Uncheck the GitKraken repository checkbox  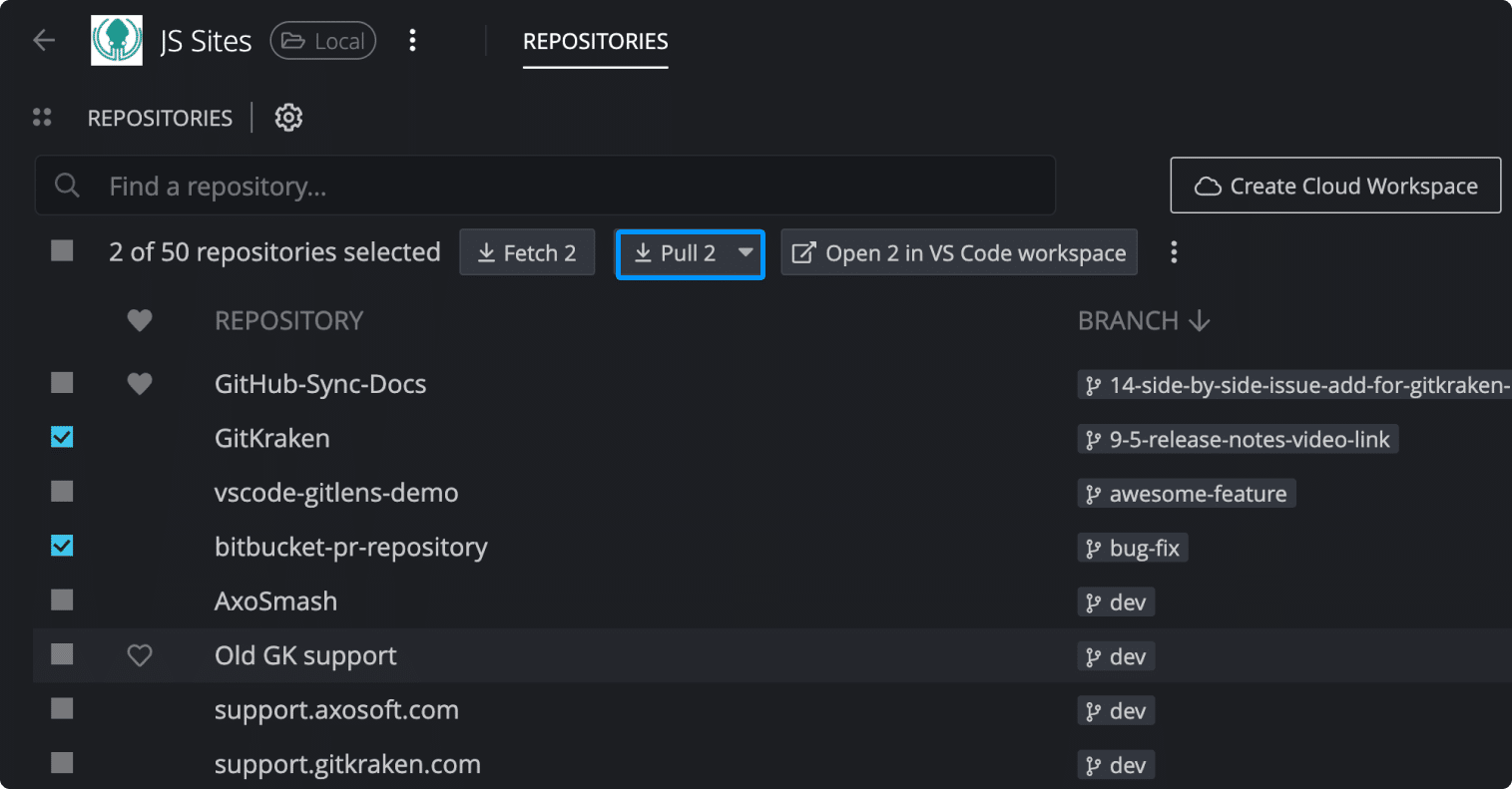(x=62, y=437)
